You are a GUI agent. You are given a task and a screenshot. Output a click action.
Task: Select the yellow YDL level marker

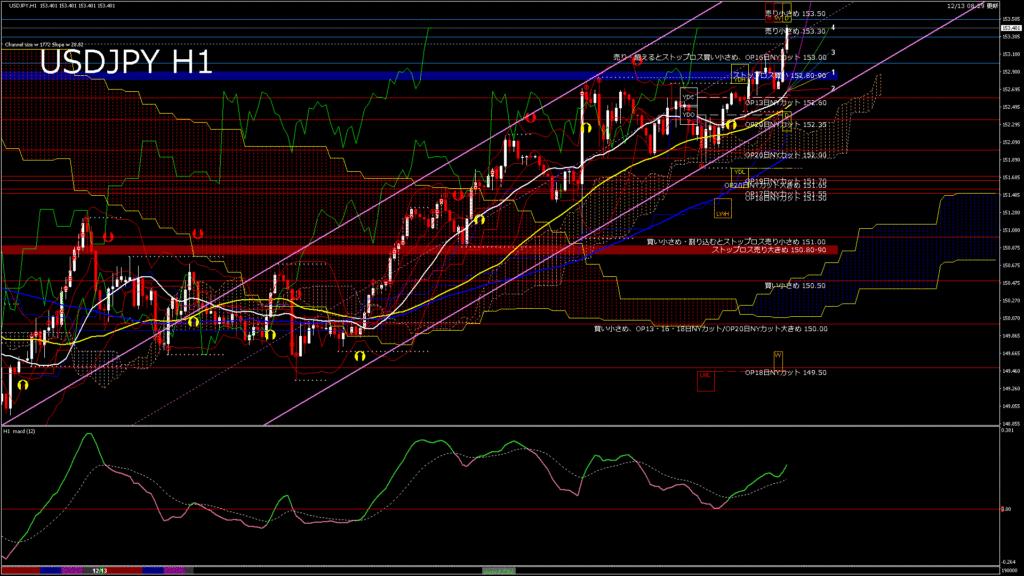click(x=740, y=172)
